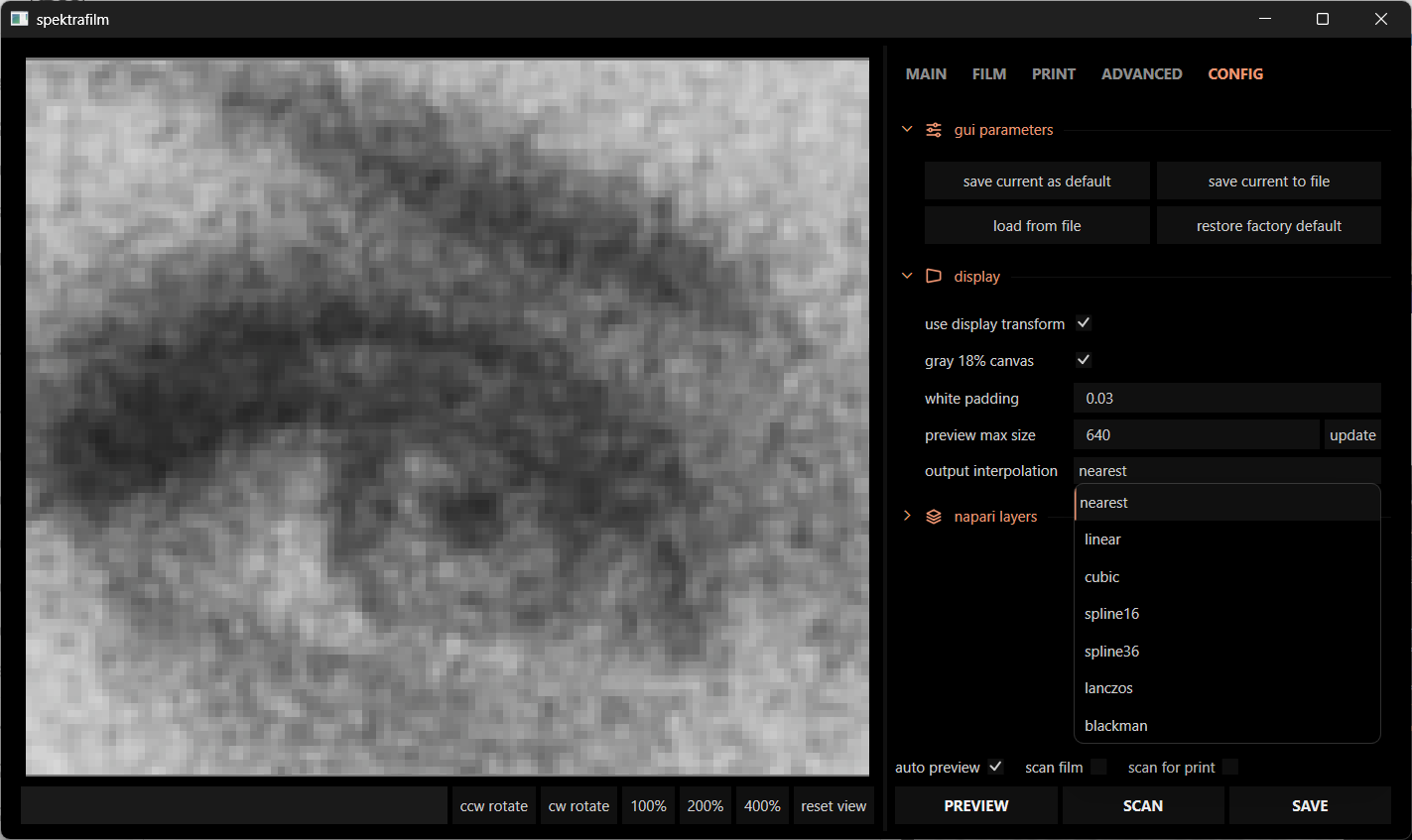
Task: Pick lanczos interpolation option
Action: [x=1227, y=688]
